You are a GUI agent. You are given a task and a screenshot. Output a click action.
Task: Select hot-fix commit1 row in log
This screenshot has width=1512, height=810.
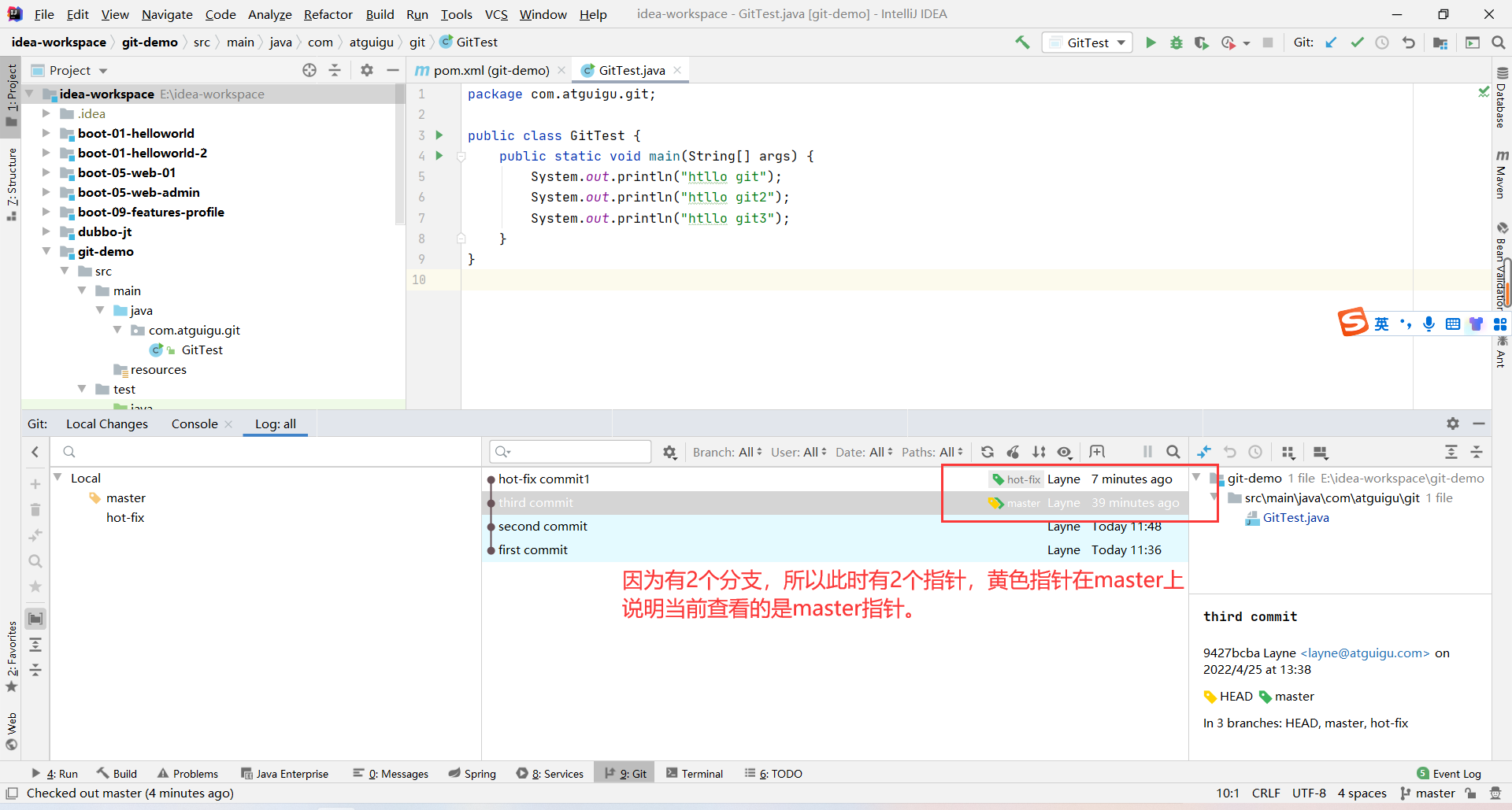point(835,479)
